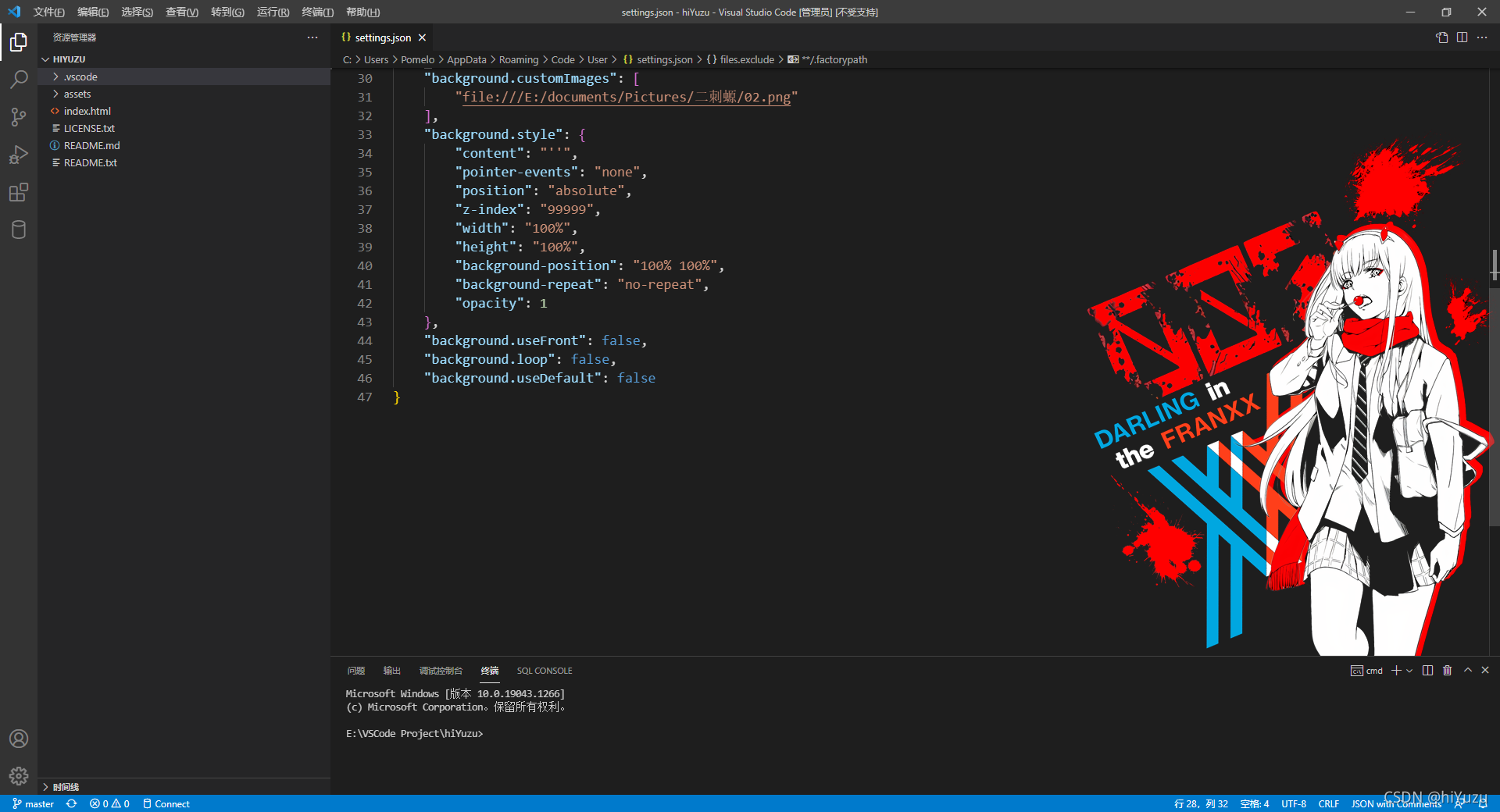Collapse the HIYUZU explorer section
The height and width of the screenshot is (812, 1500).
point(184,59)
